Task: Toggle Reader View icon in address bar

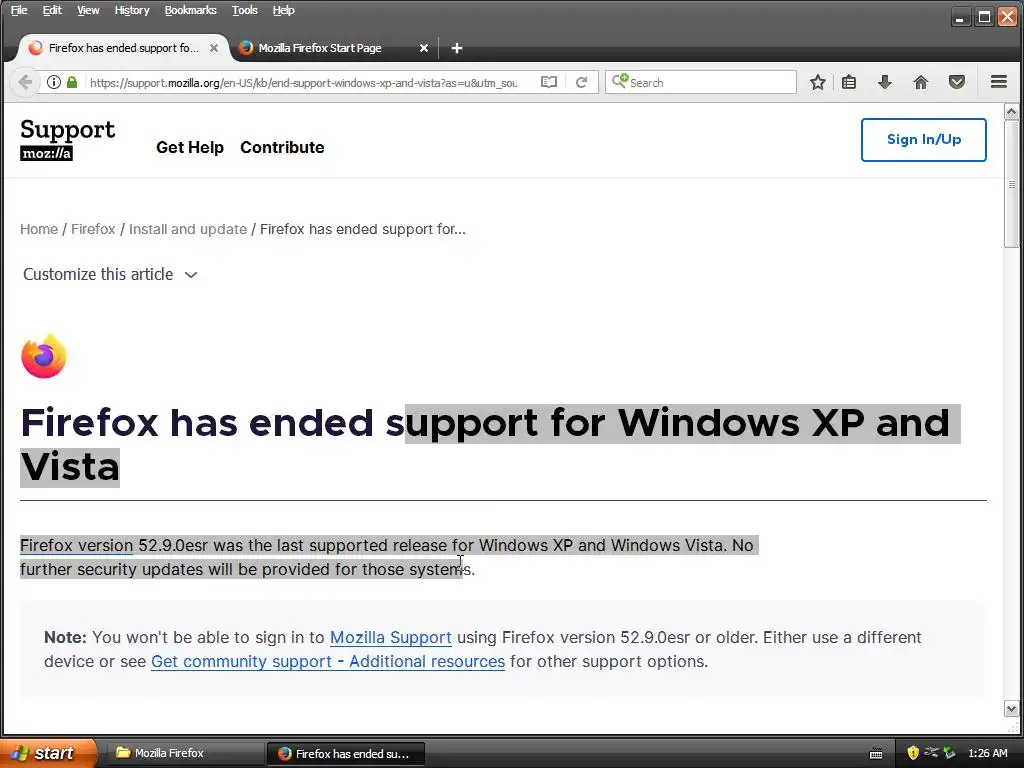Action: point(549,82)
